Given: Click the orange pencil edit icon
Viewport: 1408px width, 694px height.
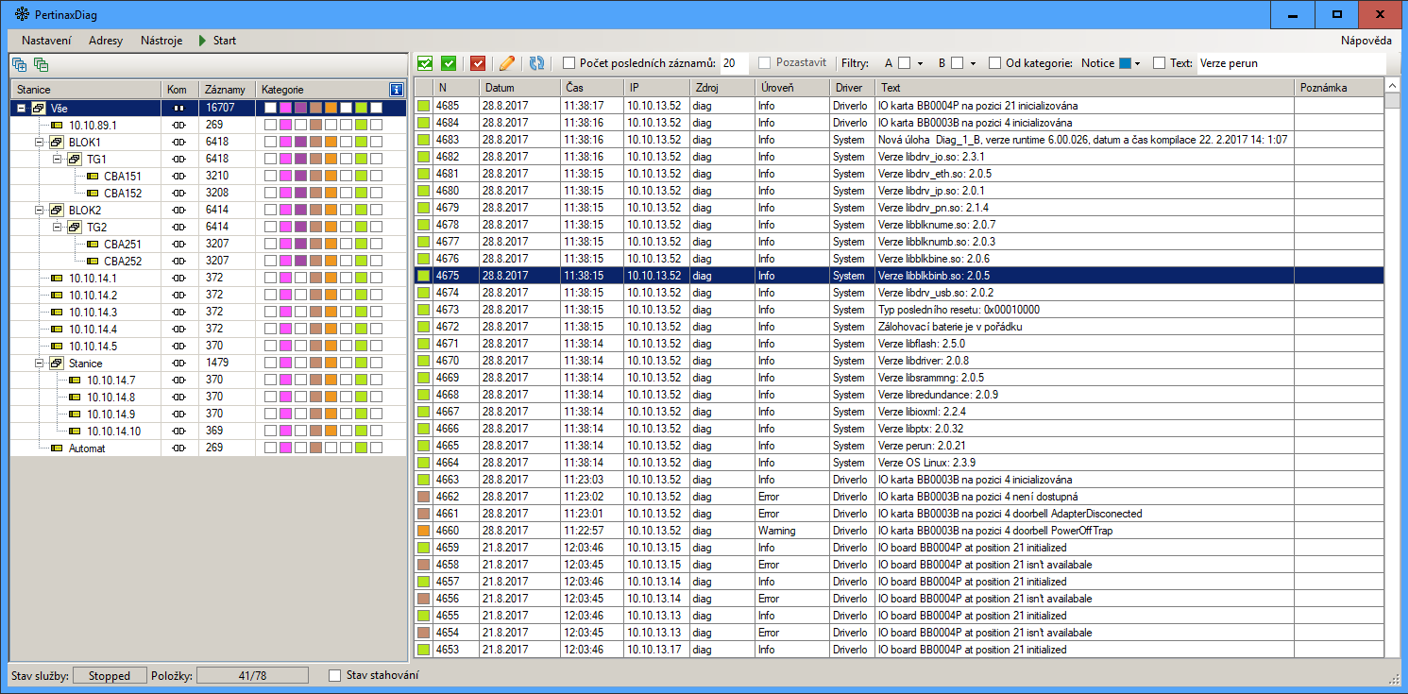Looking at the screenshot, I should pos(507,64).
